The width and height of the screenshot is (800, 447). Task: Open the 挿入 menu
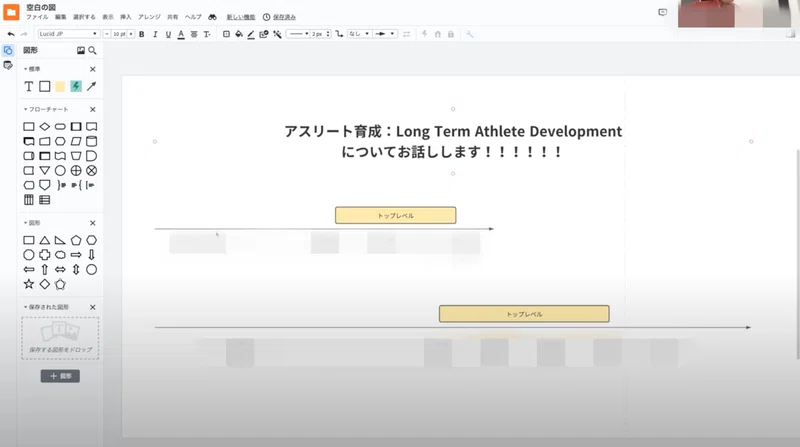click(x=126, y=17)
